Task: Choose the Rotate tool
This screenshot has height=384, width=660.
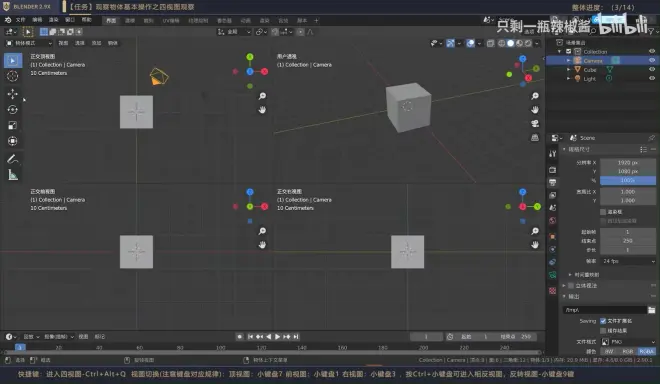Action: 13,109
